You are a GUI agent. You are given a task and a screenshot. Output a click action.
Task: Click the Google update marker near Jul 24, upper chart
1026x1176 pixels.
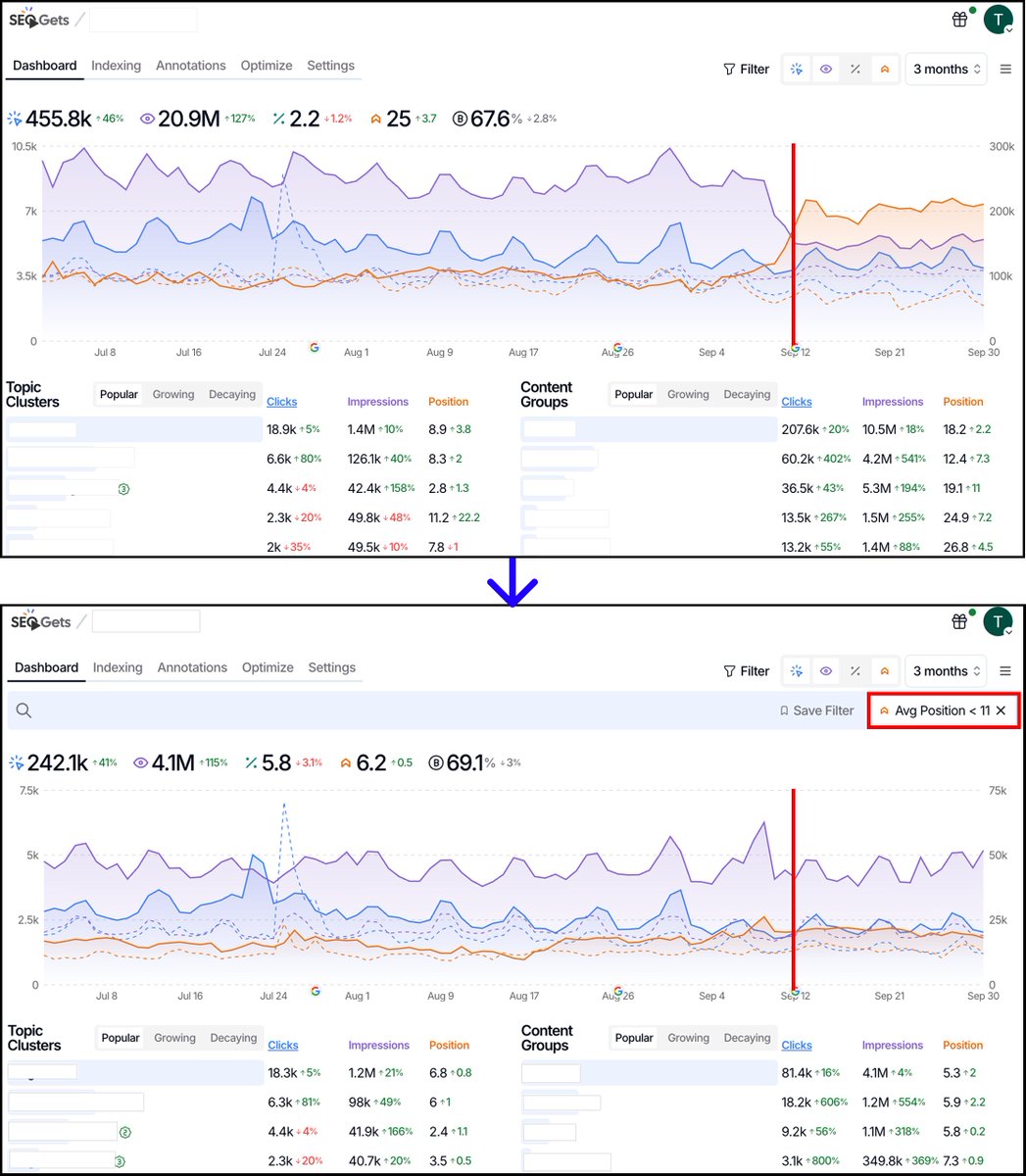[315, 347]
